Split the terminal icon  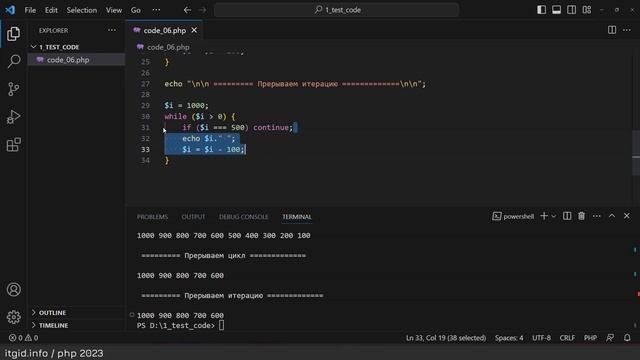pos(567,216)
